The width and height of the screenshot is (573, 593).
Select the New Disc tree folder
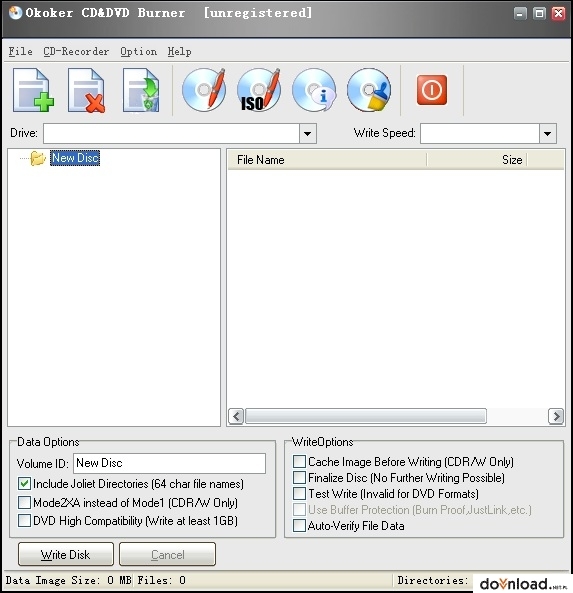pyautogui.click(x=75, y=158)
